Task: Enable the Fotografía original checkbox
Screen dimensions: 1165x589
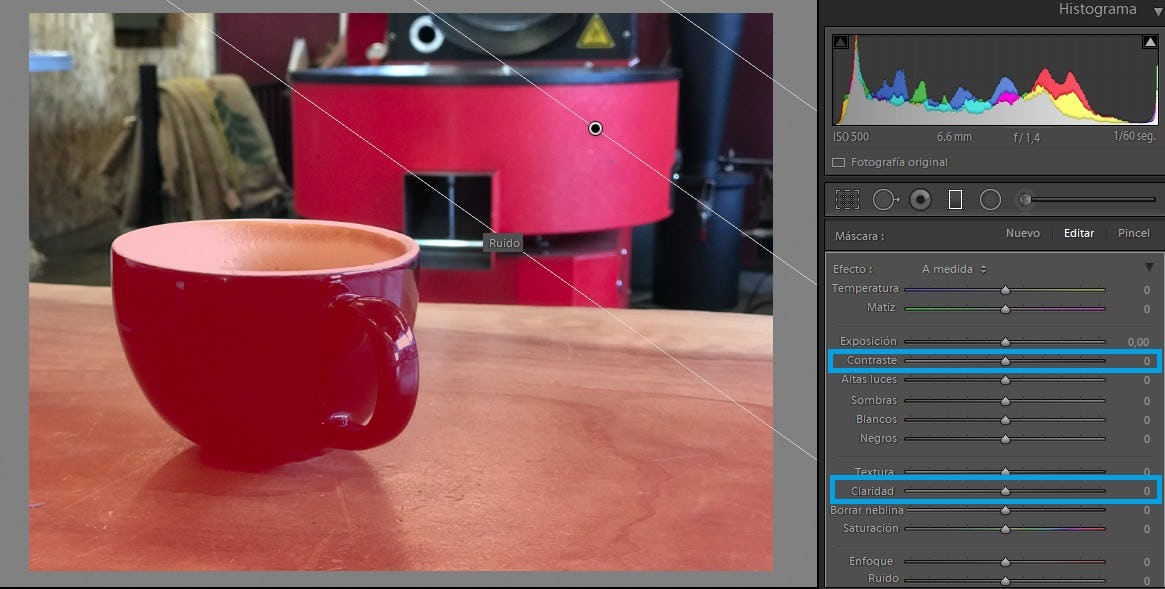Action: pyautogui.click(x=839, y=162)
